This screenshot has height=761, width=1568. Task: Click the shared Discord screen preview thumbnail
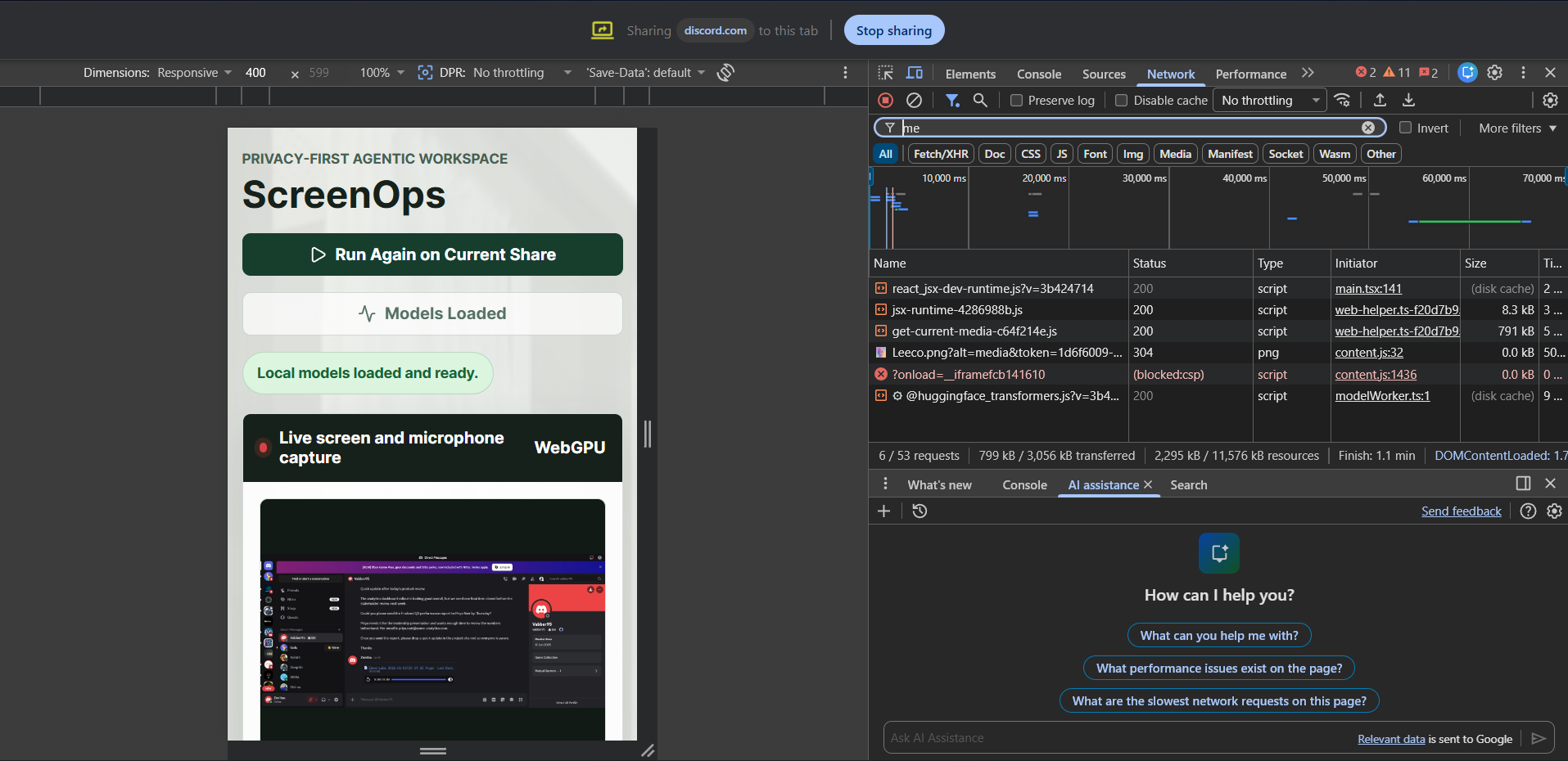432,619
